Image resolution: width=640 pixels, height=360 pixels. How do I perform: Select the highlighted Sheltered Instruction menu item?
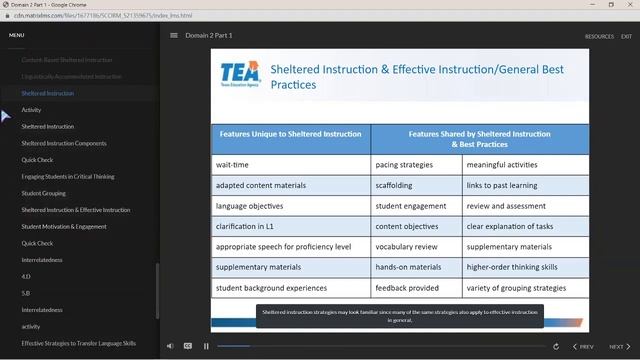tap(48, 93)
